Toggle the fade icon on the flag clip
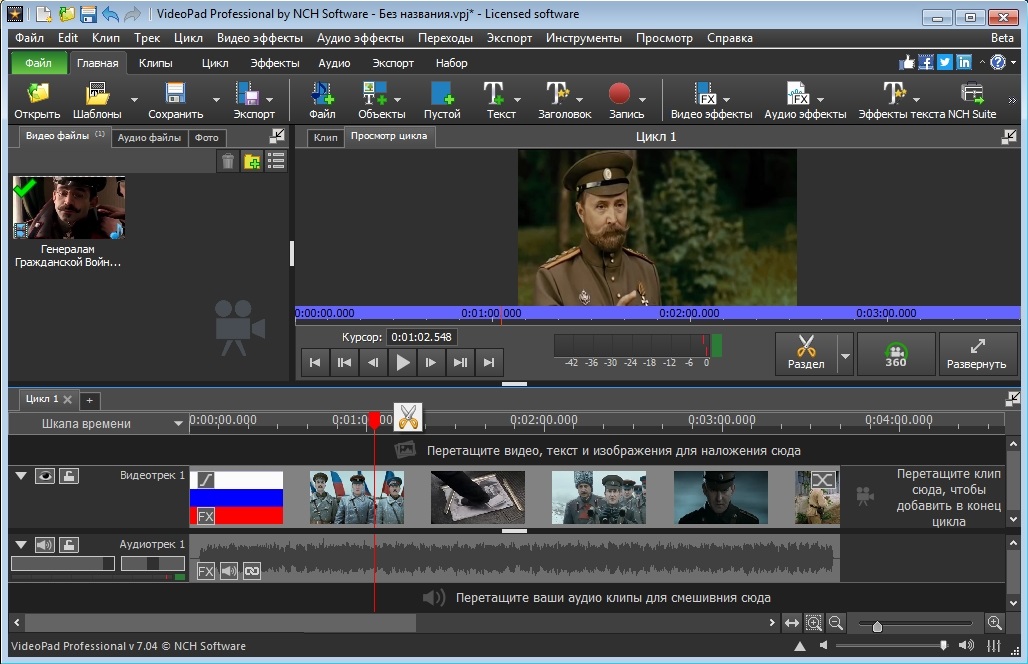The width and height of the screenshot is (1028, 664). [206, 480]
